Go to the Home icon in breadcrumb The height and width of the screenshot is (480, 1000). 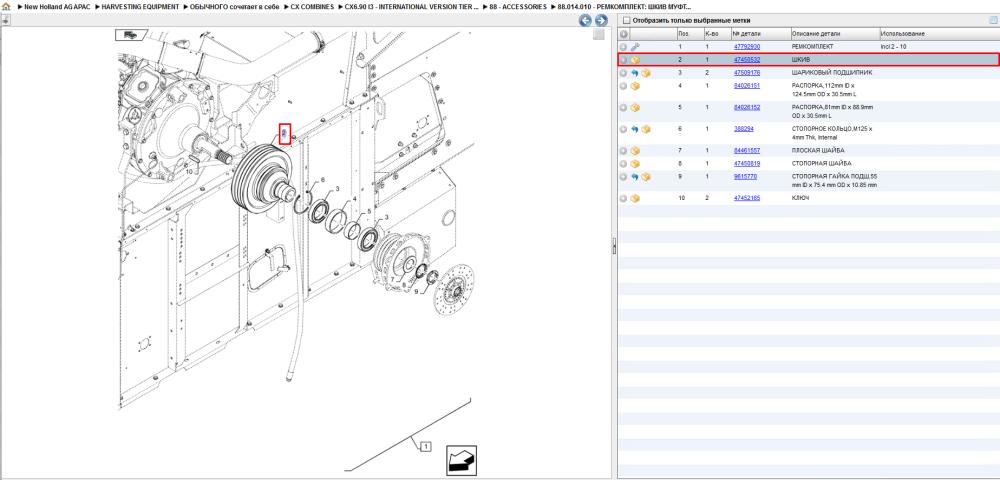6,6
